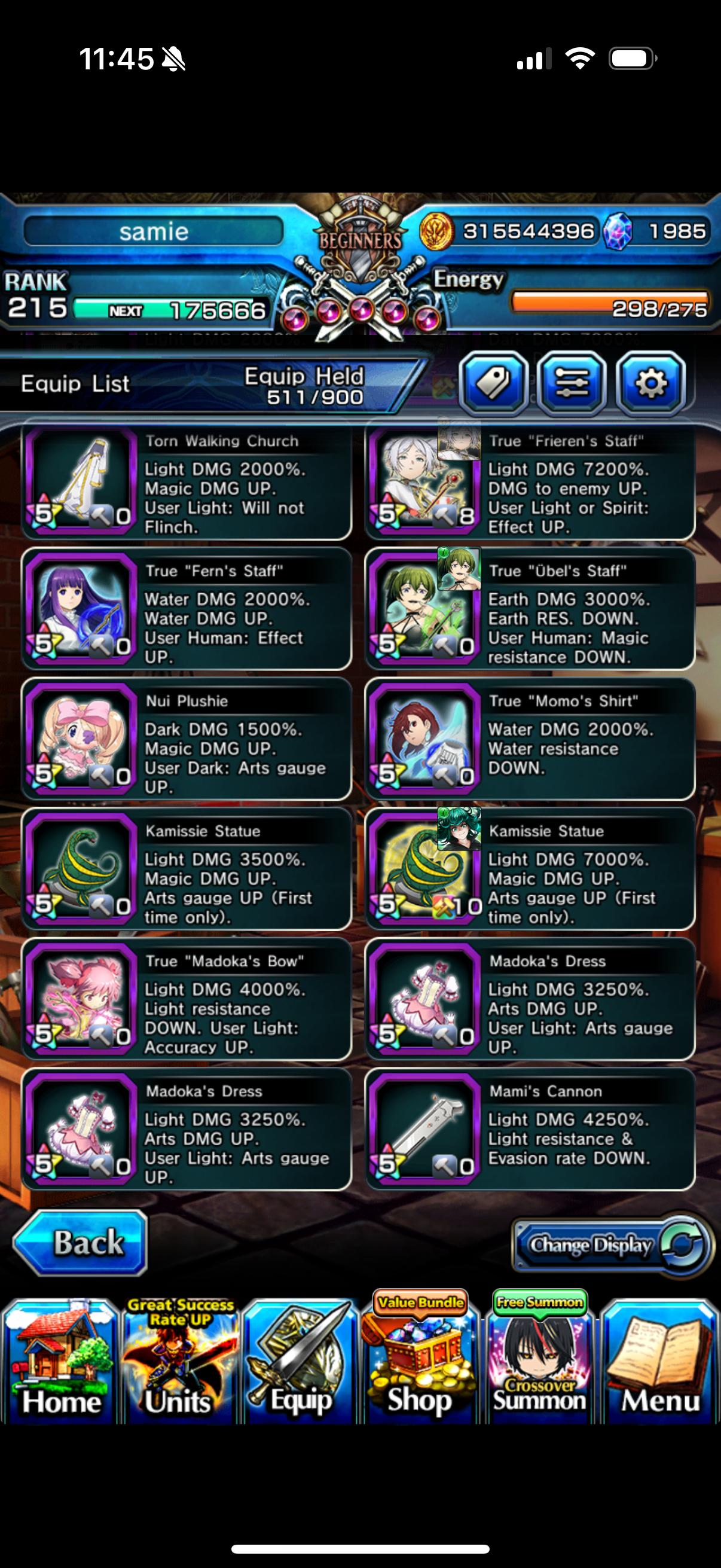This screenshot has height=1568, width=721.
Task: Open the sort sliders icon button
Action: [572, 383]
